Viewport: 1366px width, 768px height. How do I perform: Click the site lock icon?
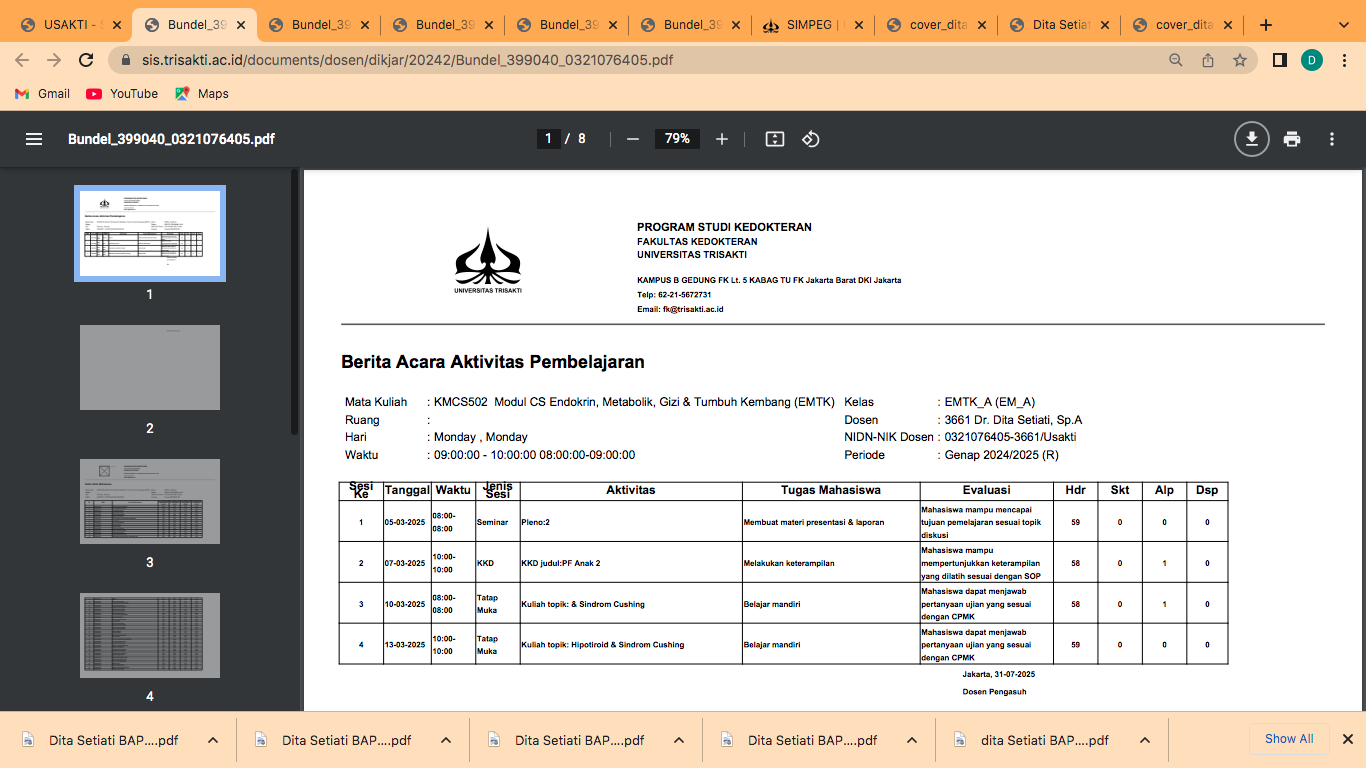pyautogui.click(x=126, y=60)
